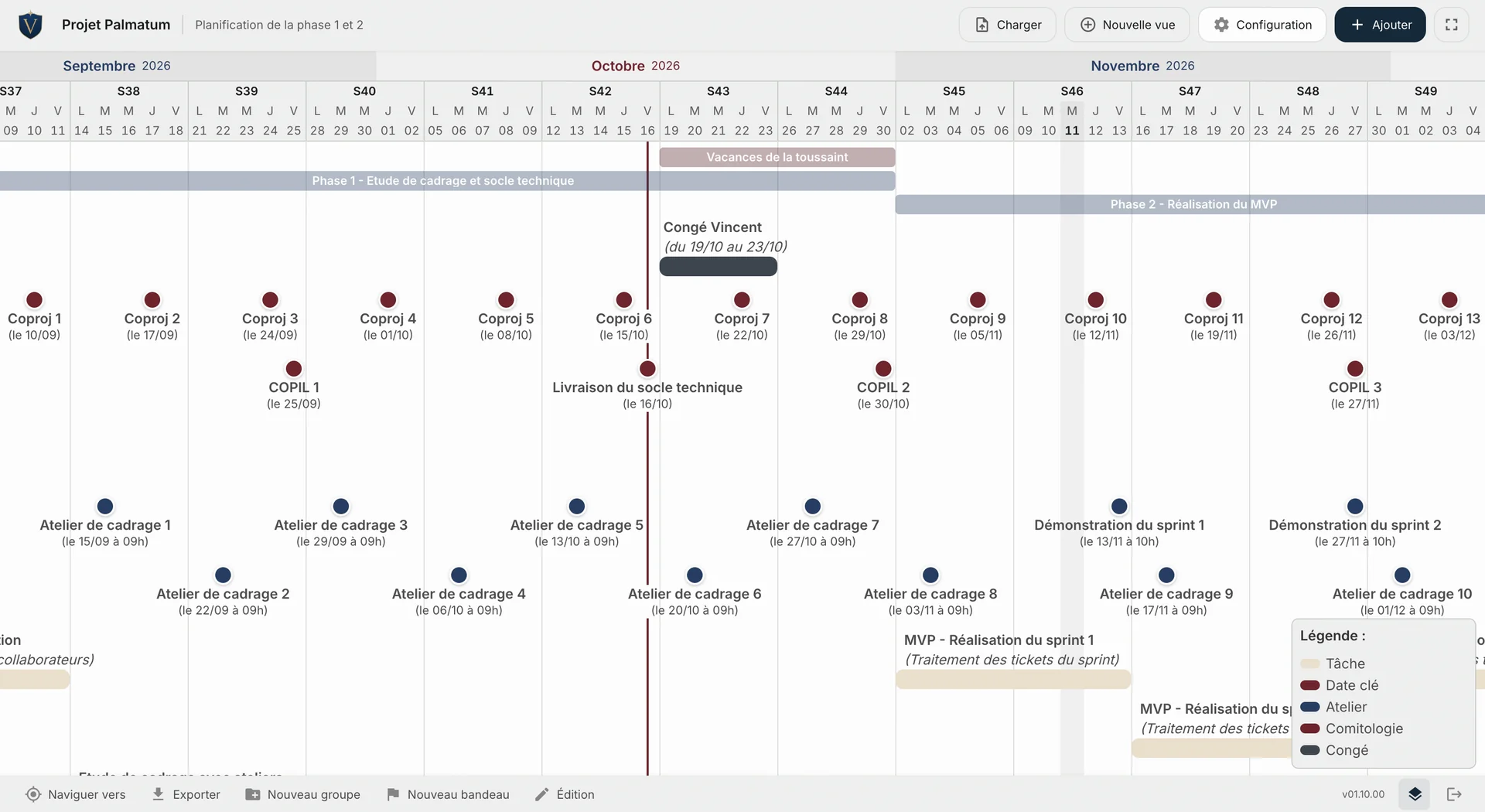Click the Naviguer vers target icon
The image size is (1485, 812).
pos(33,794)
